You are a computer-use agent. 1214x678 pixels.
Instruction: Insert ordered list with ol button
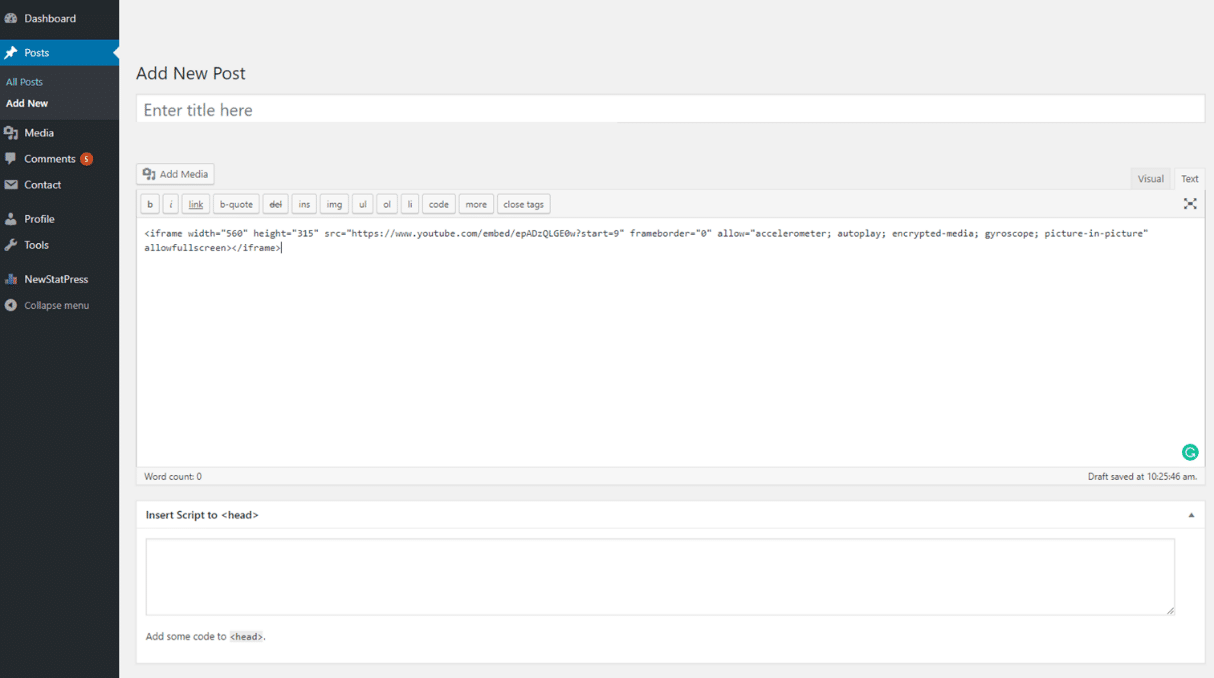coord(387,204)
